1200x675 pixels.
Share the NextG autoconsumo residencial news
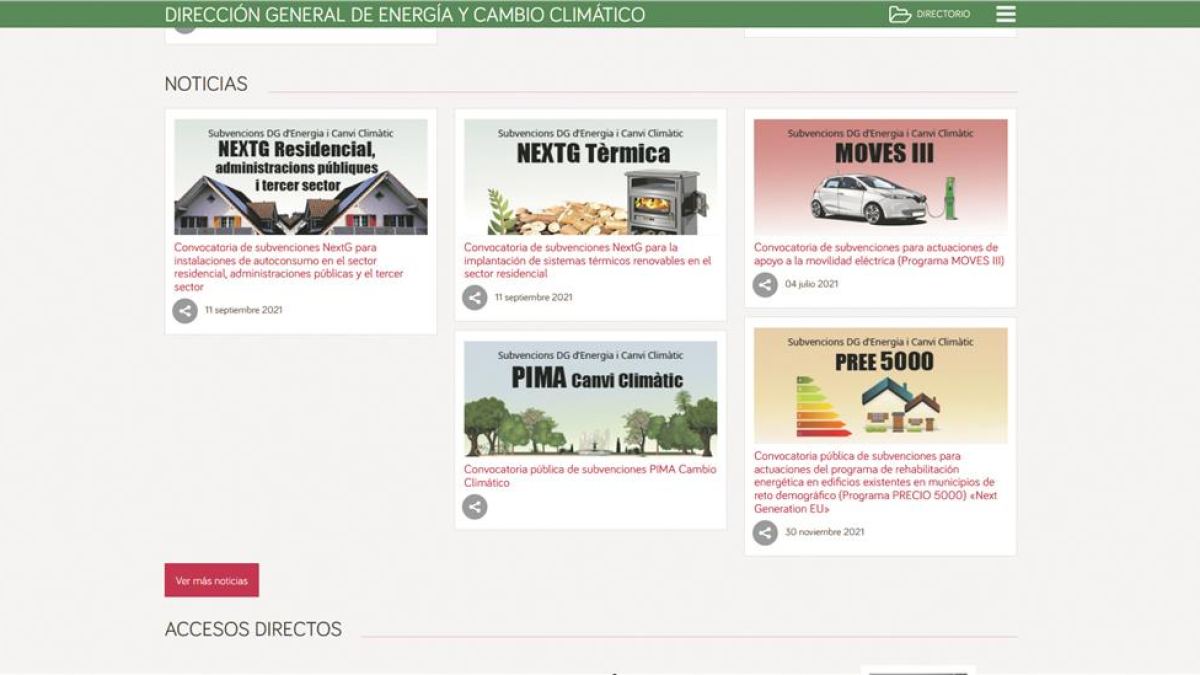click(185, 311)
